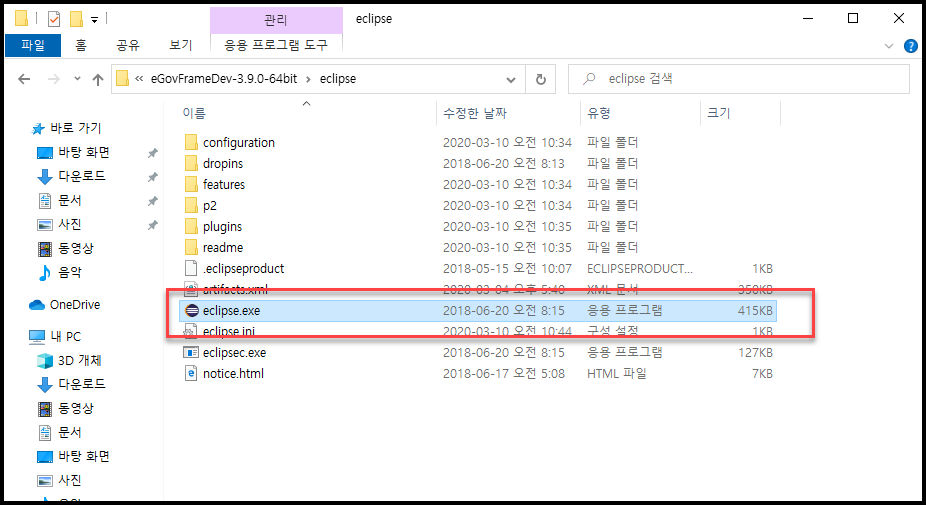
Task: Click the HTML 파일 type cell
Action: 617,373
